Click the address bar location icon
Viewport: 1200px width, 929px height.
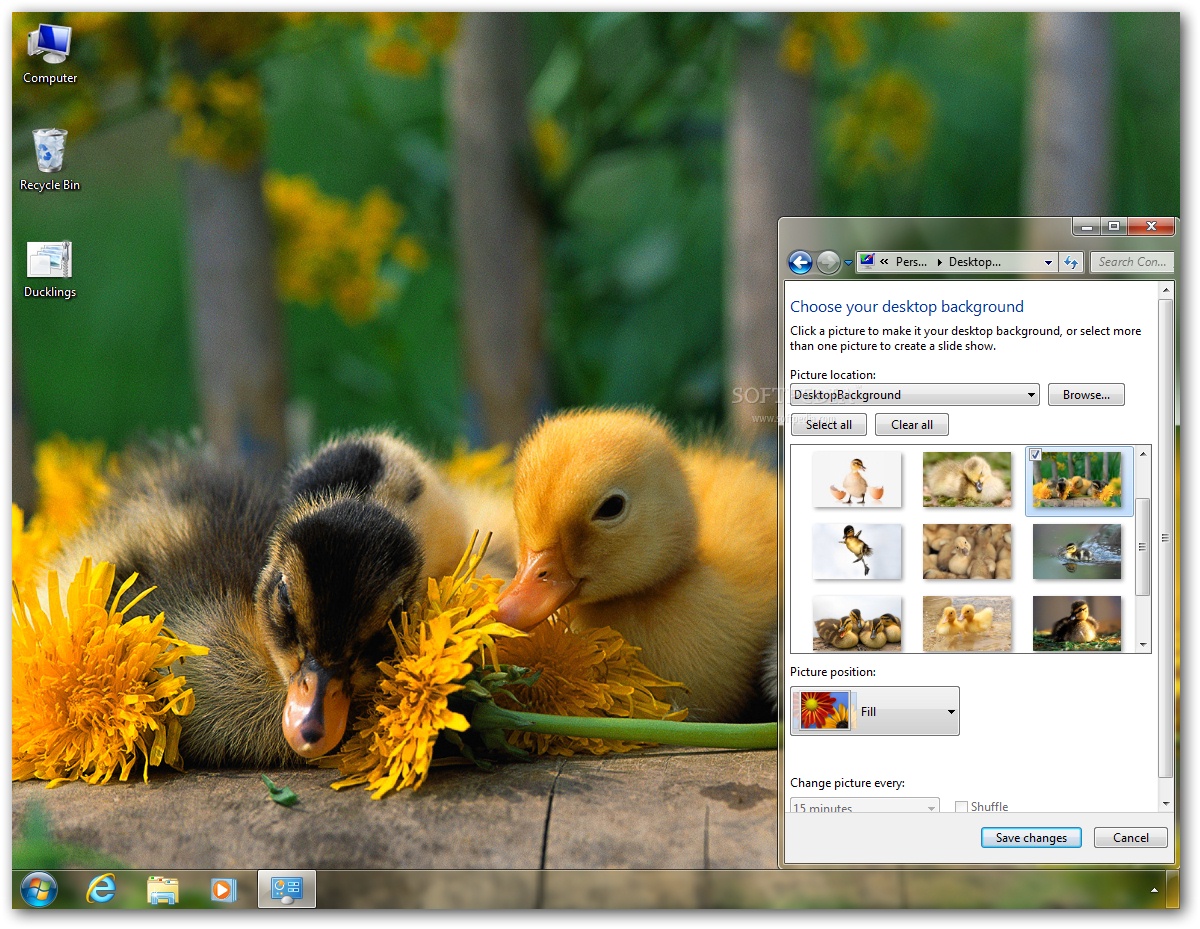point(868,262)
